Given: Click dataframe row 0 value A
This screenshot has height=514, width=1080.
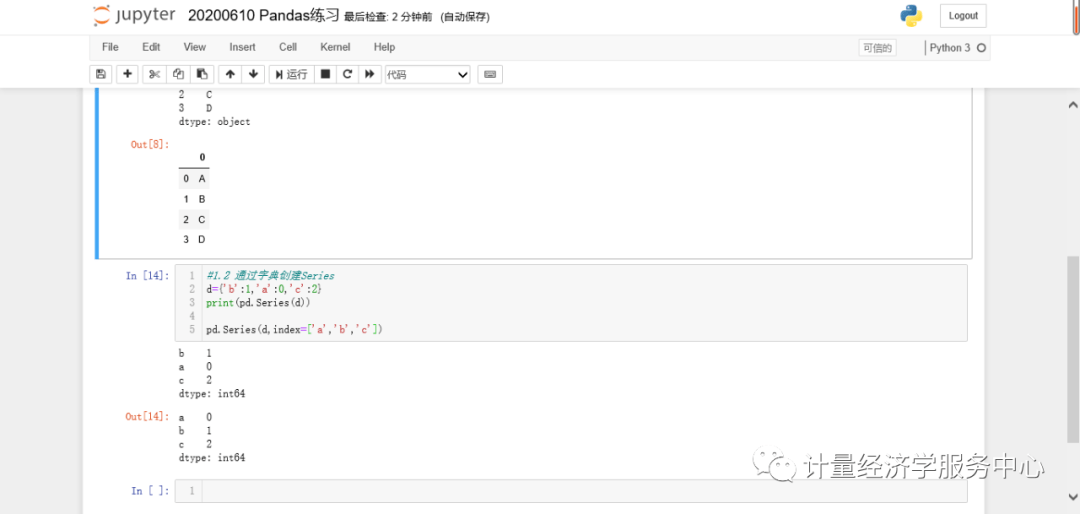Looking at the screenshot, I should pyautogui.click(x=202, y=178).
